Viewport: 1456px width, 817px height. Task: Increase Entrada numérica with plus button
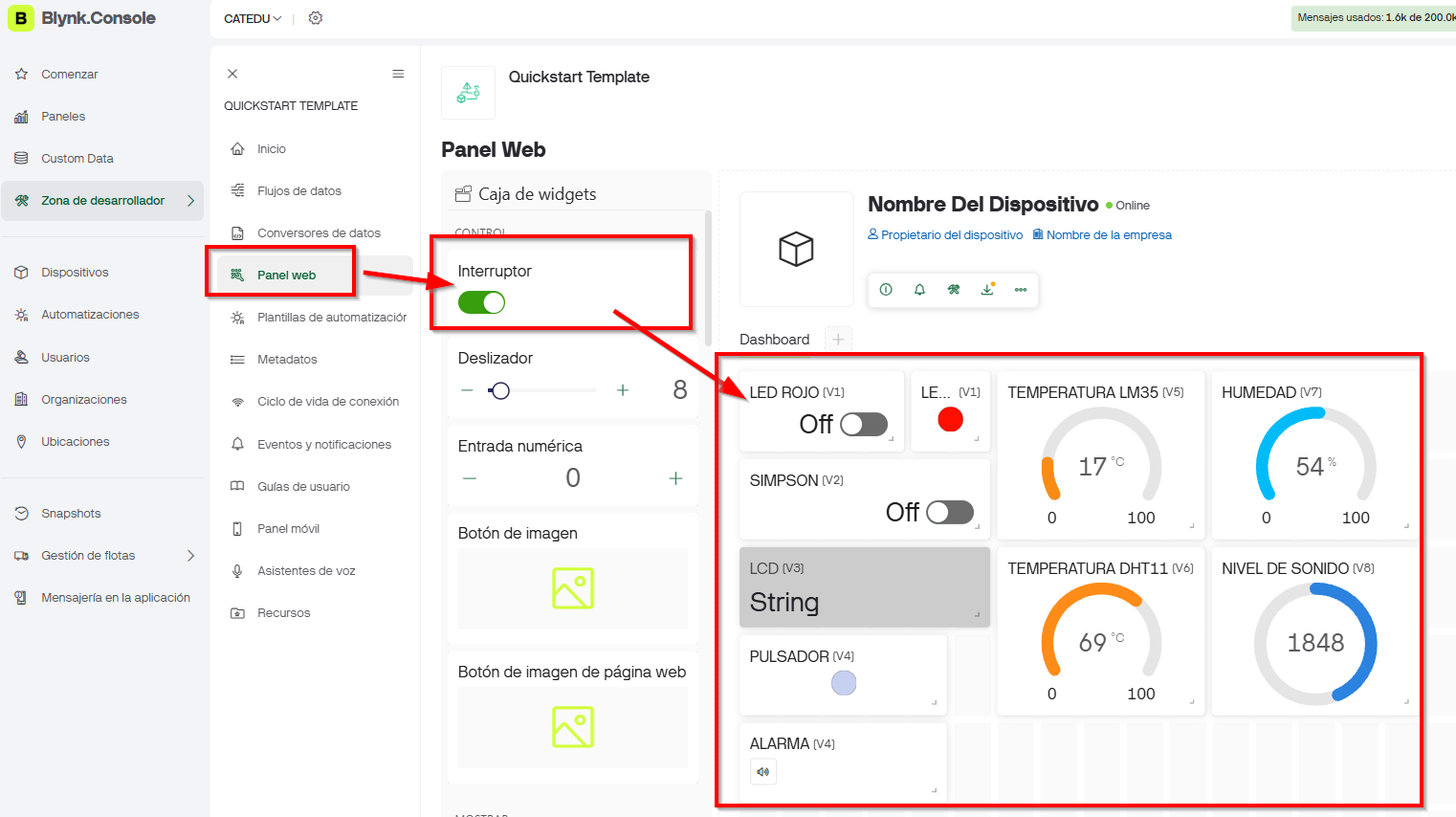(x=675, y=478)
